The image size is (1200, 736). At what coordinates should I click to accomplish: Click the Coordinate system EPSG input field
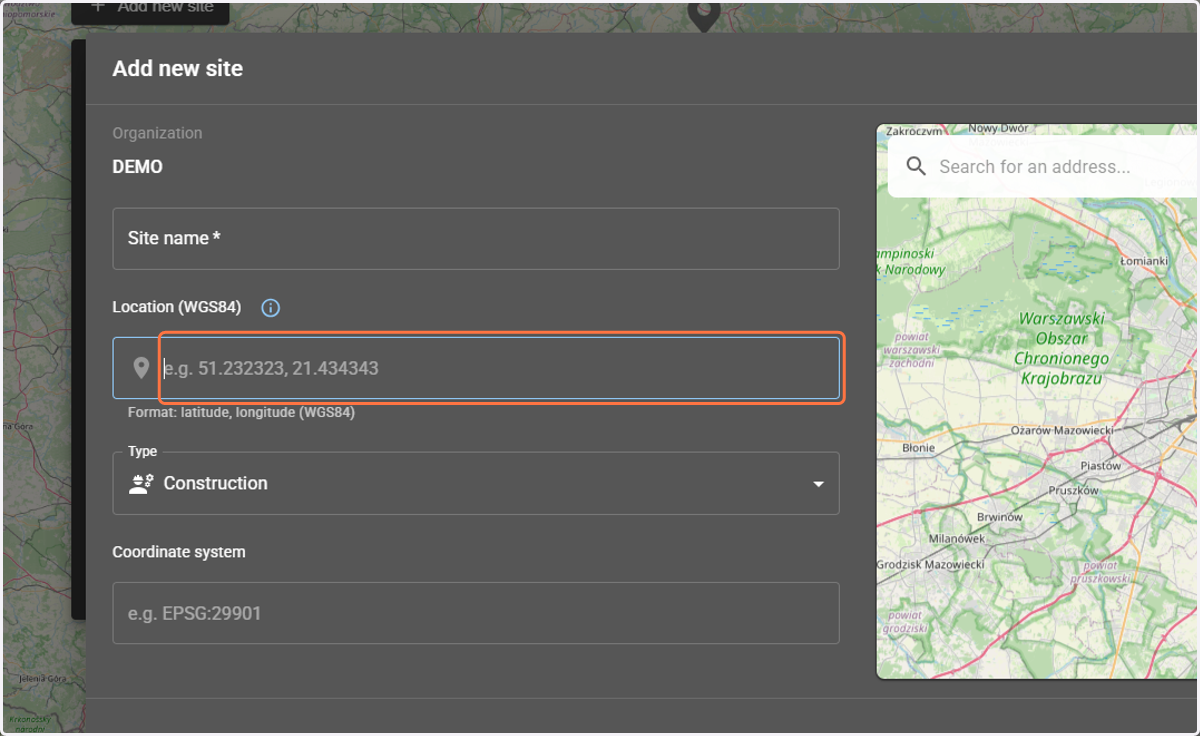click(476, 613)
